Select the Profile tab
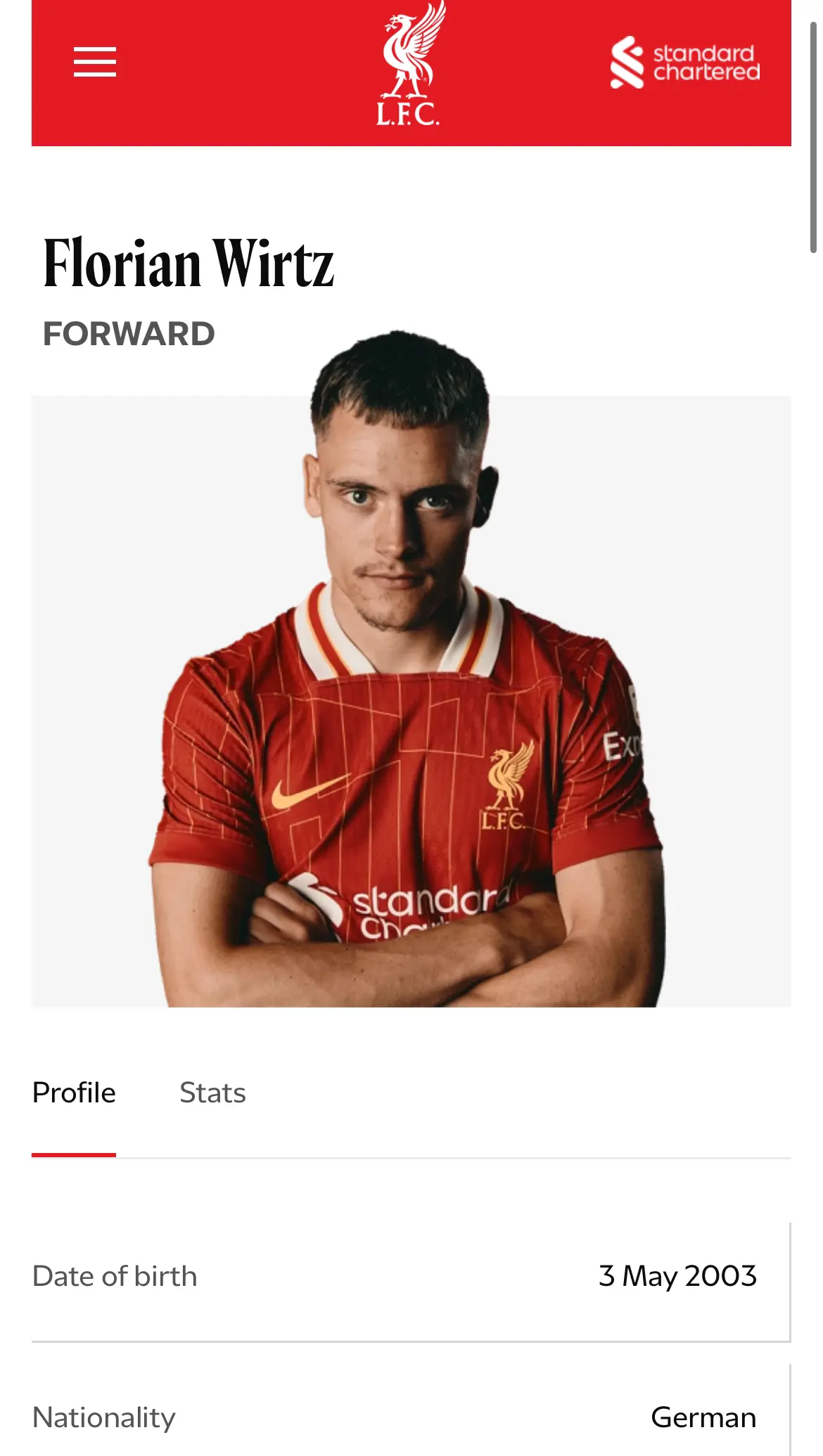The width and height of the screenshot is (823, 1456). (74, 1093)
